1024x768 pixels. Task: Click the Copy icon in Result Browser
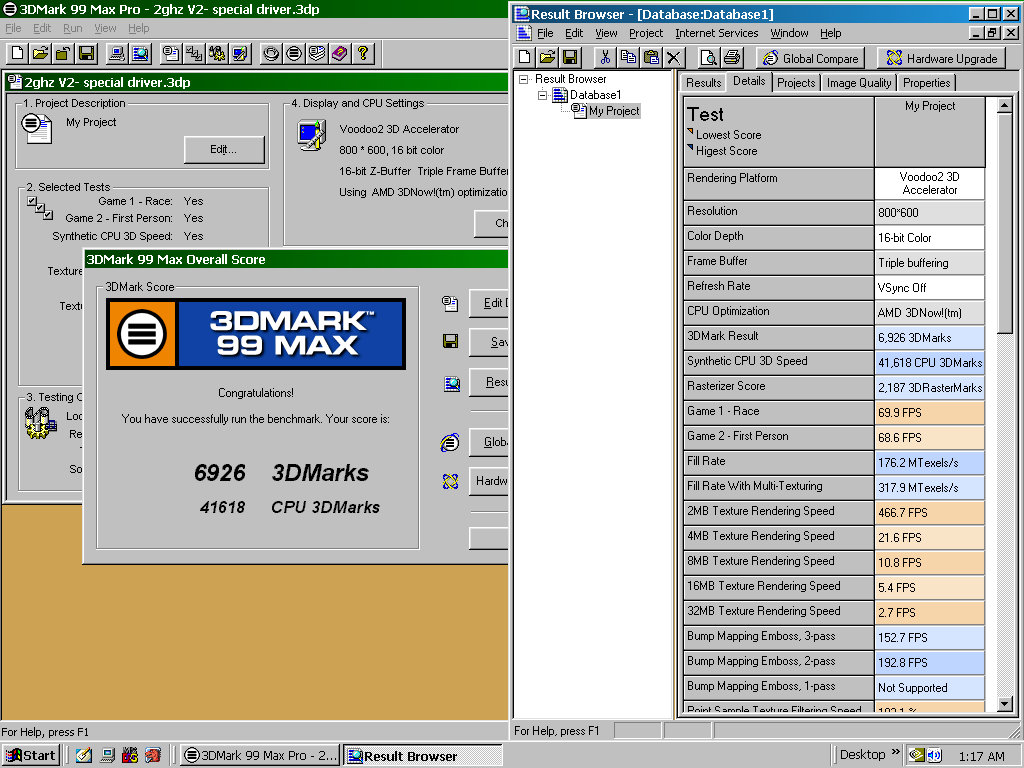(628, 58)
